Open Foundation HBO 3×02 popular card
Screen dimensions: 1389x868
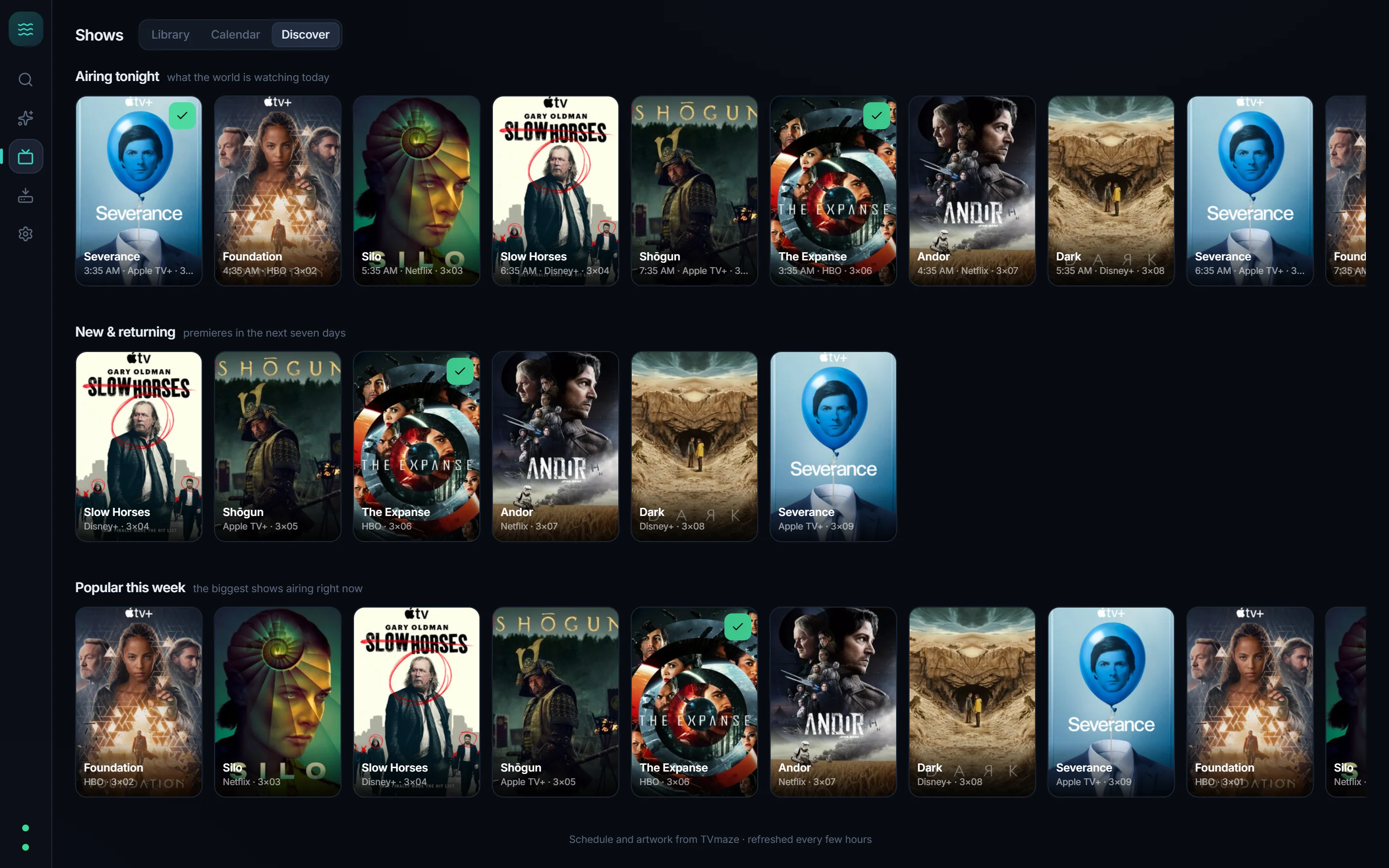[x=139, y=702]
